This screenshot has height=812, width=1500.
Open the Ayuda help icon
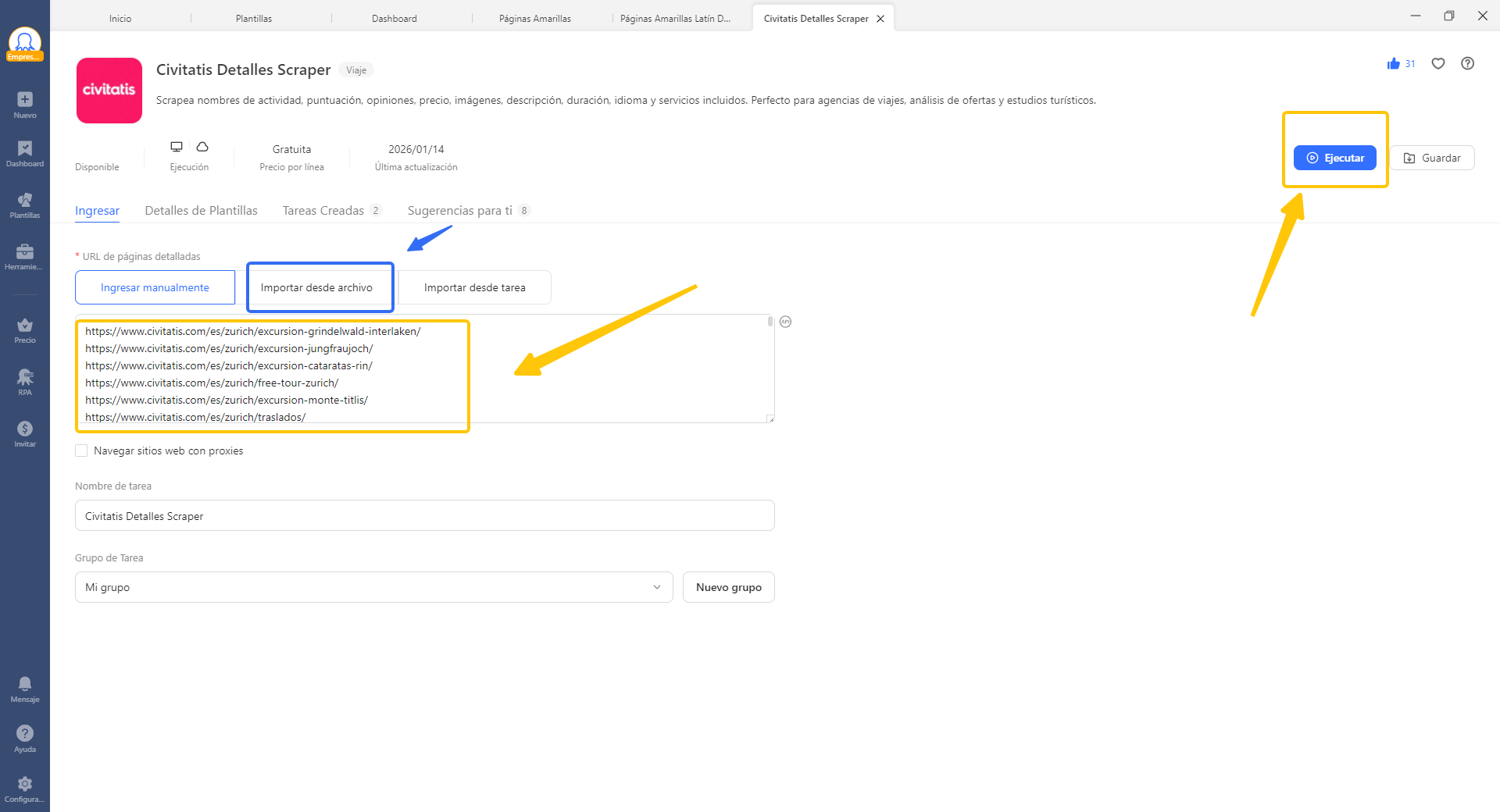24,736
